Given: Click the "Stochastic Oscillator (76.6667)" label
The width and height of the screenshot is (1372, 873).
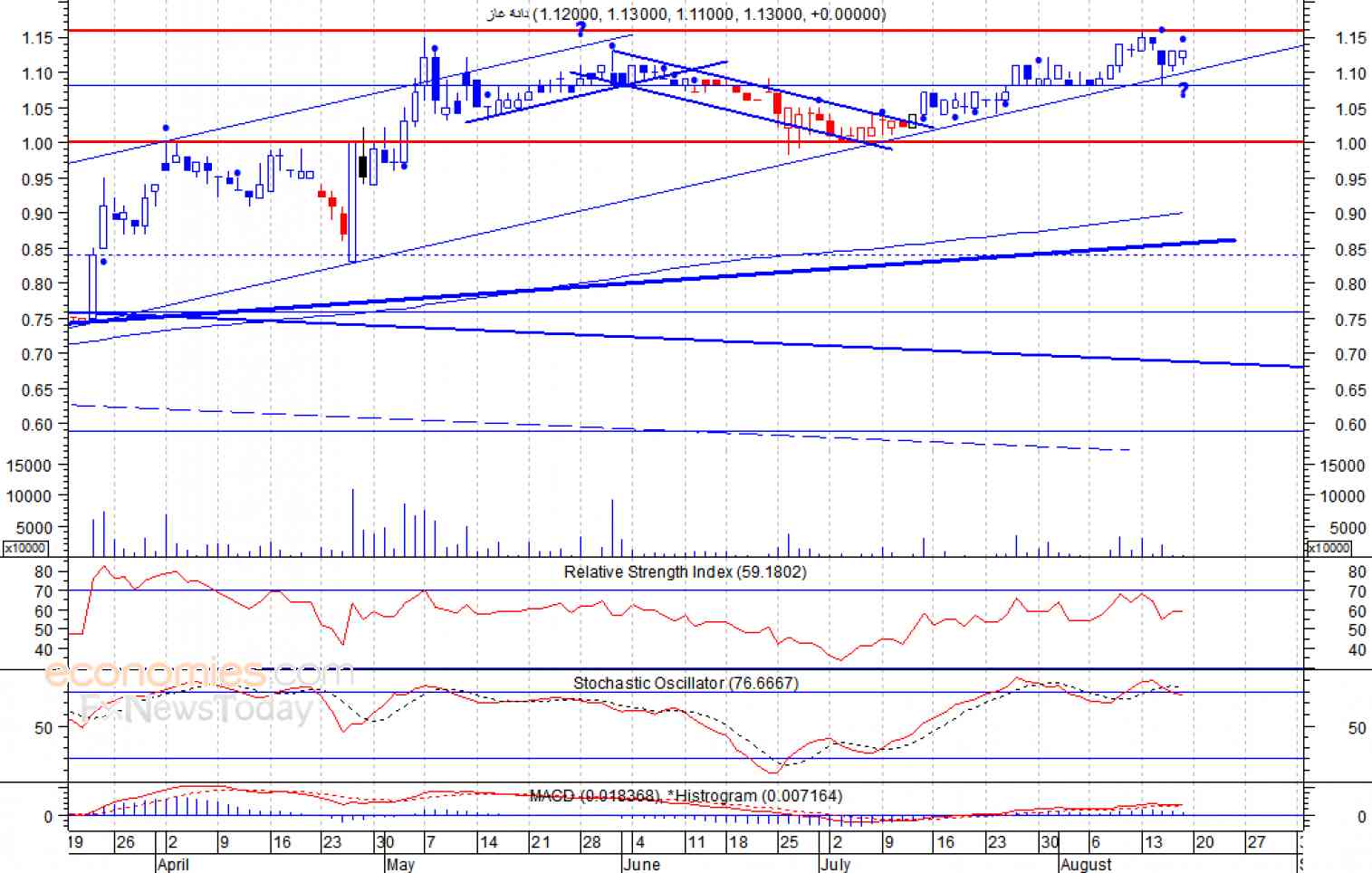Looking at the screenshot, I should click(x=686, y=683).
